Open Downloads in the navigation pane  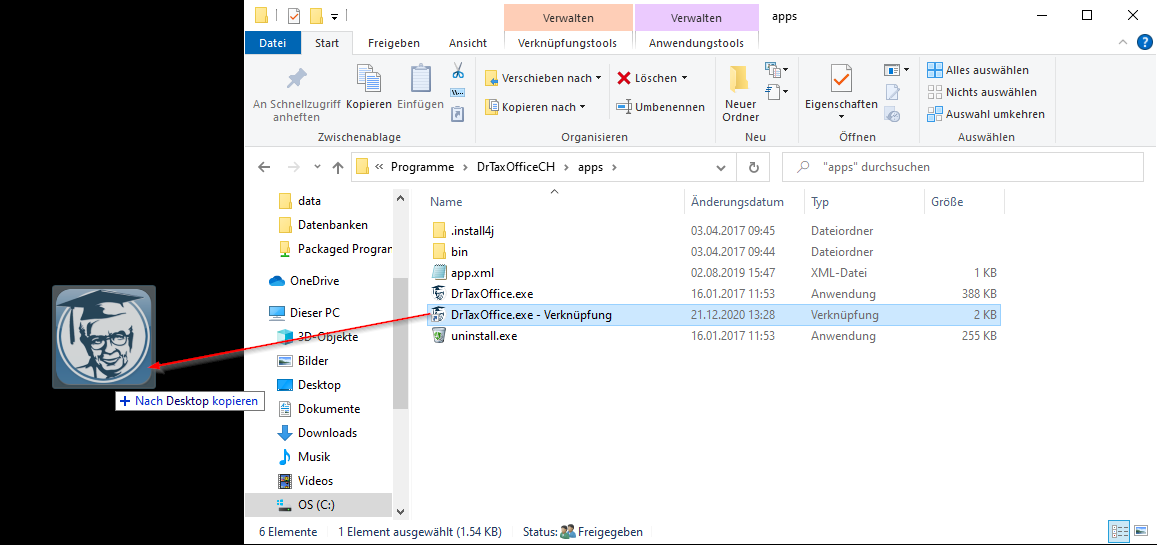(317, 433)
